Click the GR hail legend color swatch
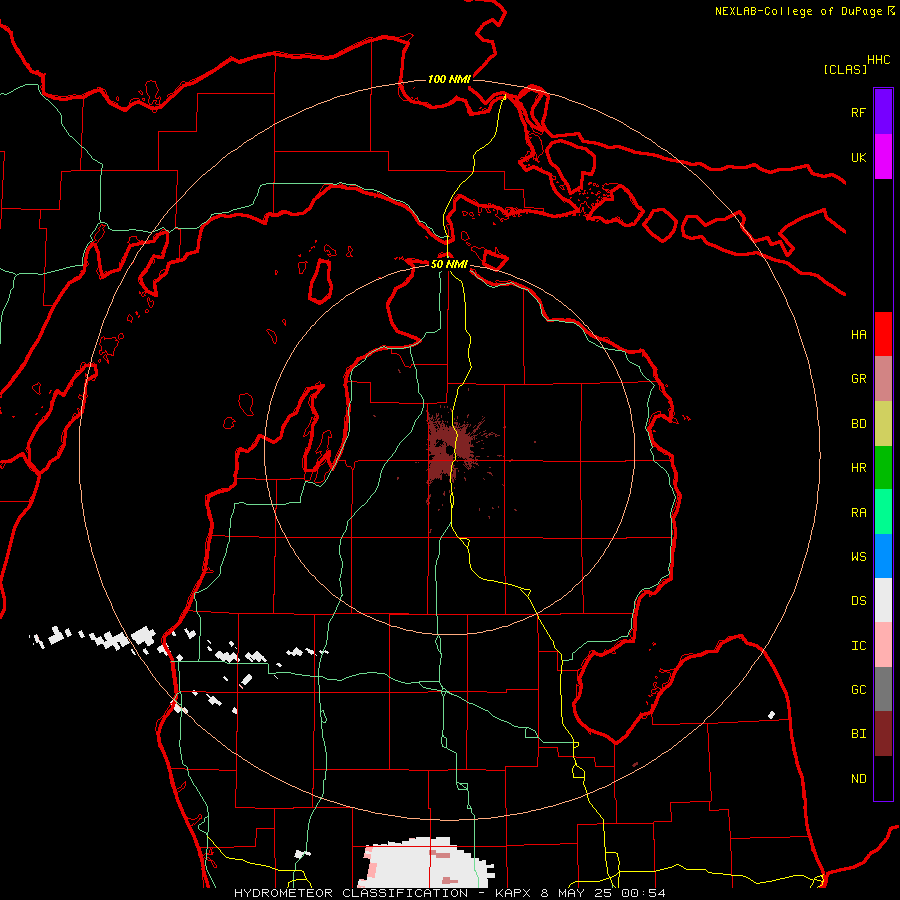This screenshot has width=900, height=900. (x=883, y=379)
